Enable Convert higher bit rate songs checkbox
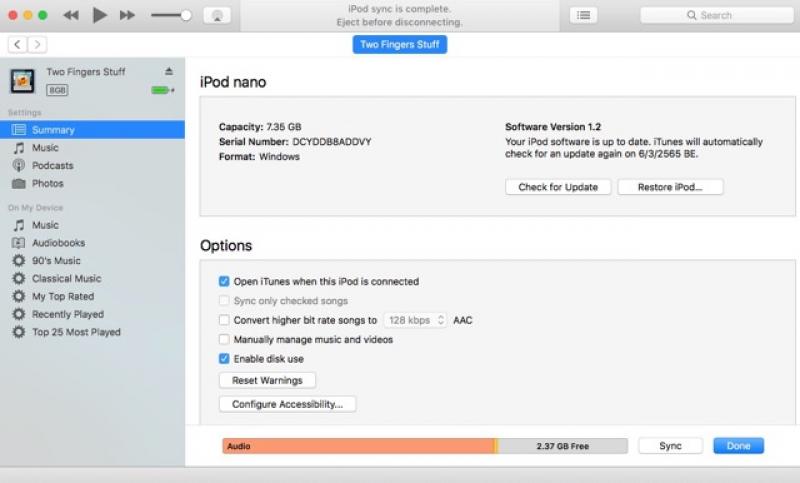Screen dimensions: 800x483 pos(224,320)
